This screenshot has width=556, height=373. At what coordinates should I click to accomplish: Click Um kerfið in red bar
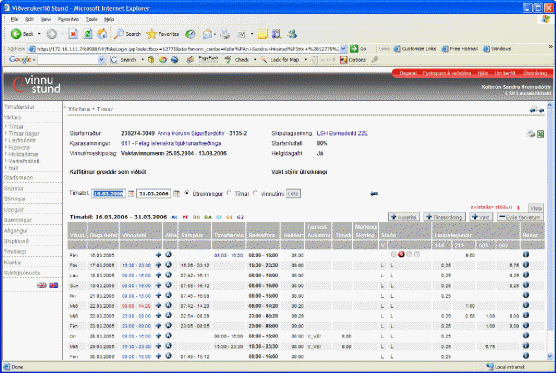click(x=505, y=73)
